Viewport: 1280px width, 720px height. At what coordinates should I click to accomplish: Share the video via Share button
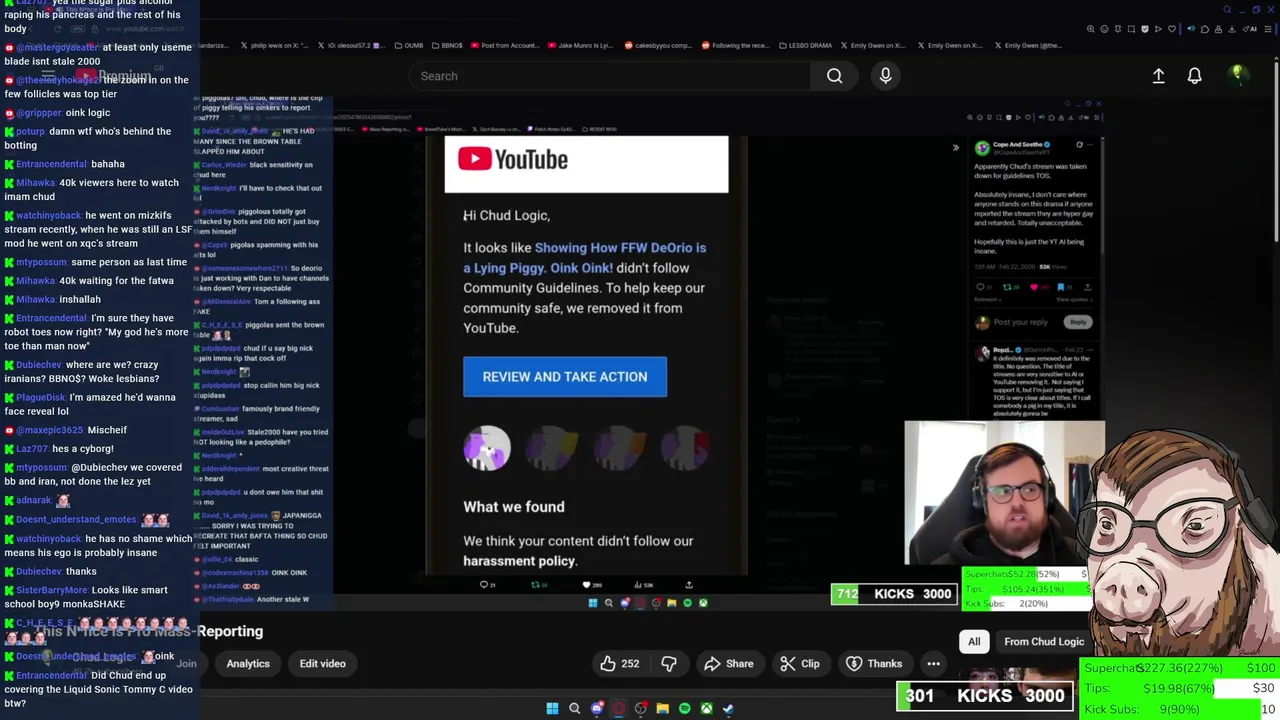(729, 663)
